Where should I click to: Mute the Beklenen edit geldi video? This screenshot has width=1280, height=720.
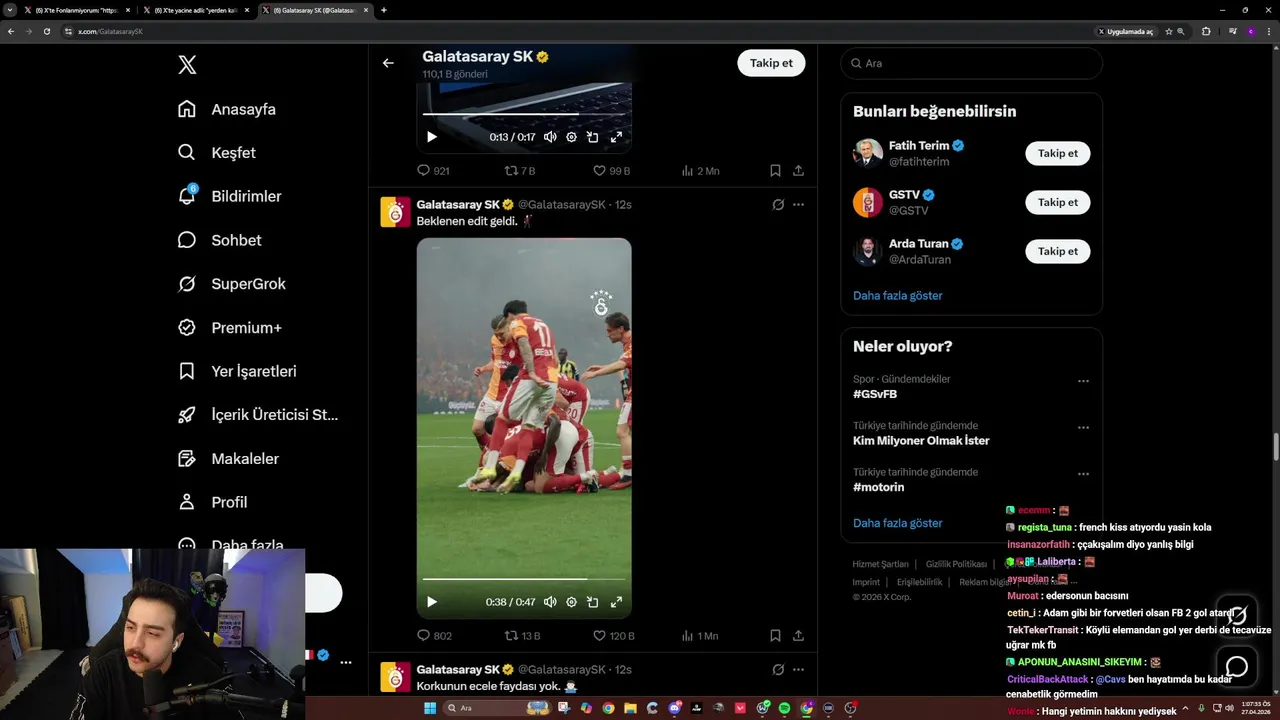click(550, 602)
